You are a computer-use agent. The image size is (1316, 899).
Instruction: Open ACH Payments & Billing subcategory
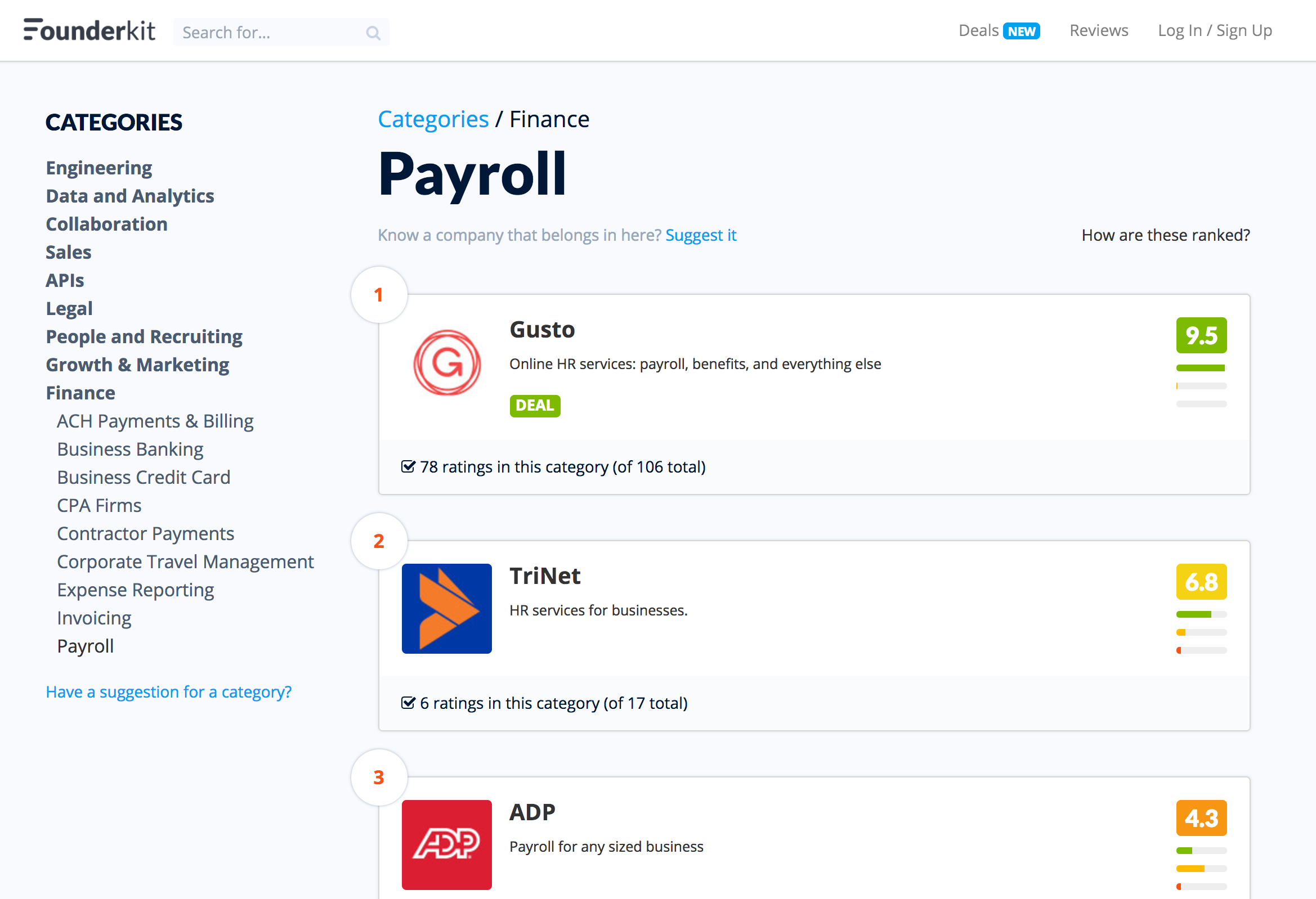(155, 421)
